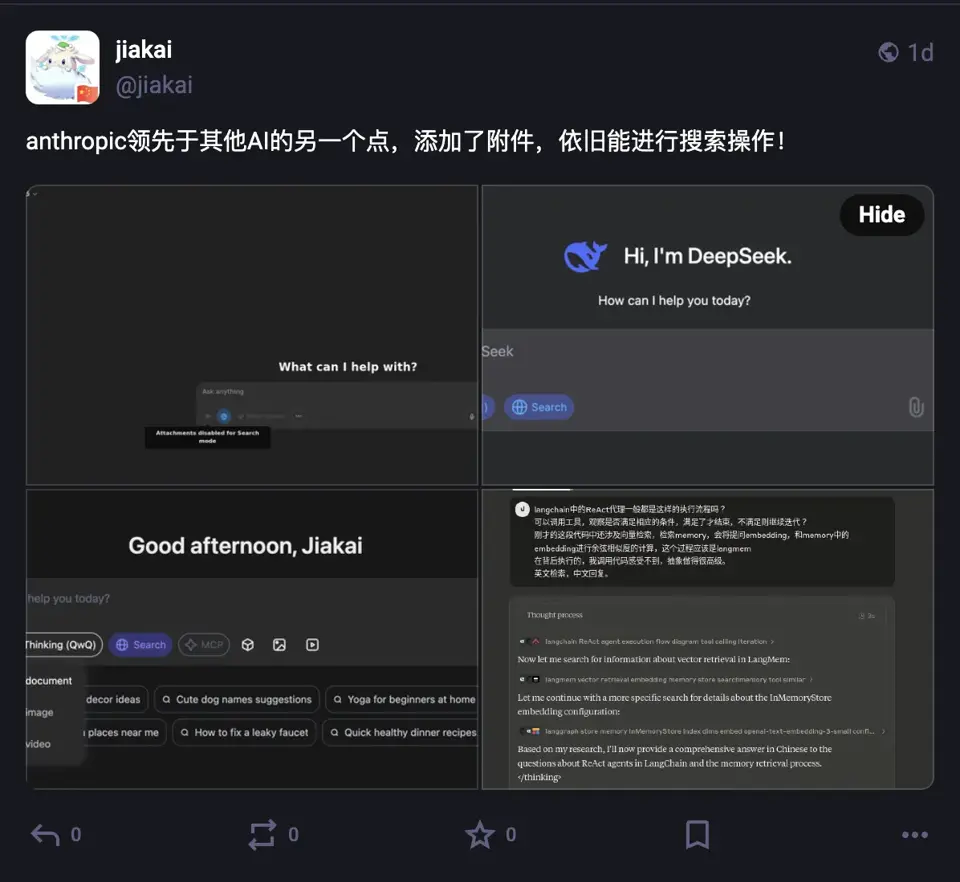Click the 'How can I help you today?' text

pos(674,301)
